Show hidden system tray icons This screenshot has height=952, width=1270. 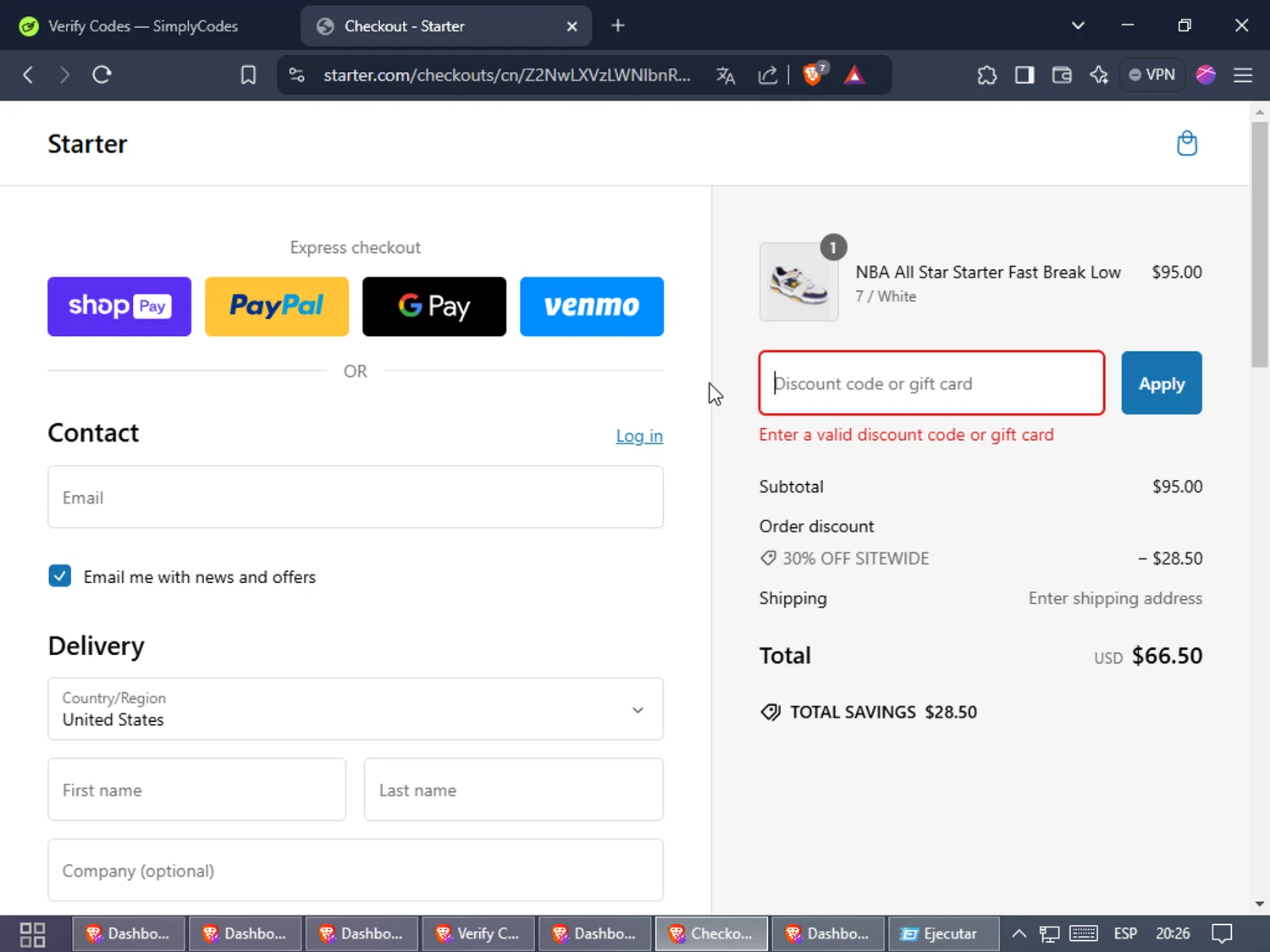[1019, 934]
